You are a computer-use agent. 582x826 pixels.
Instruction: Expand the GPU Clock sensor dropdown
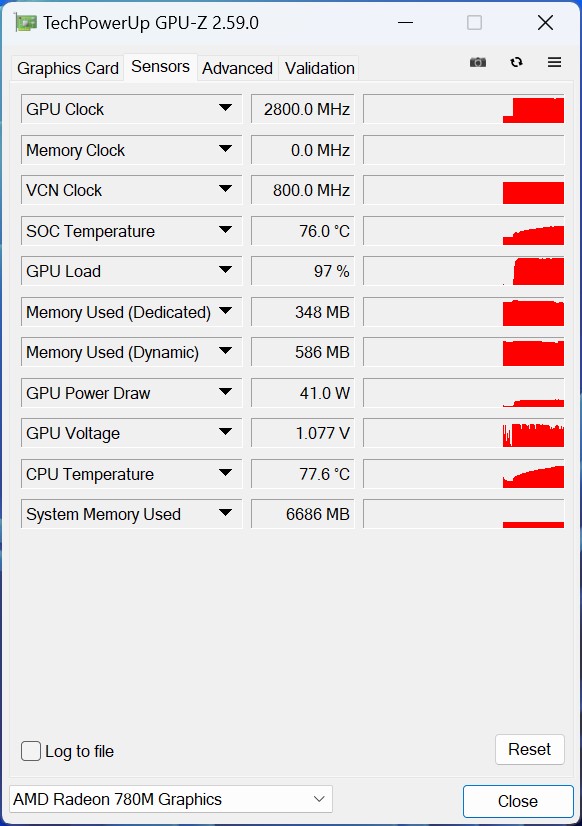click(x=225, y=108)
